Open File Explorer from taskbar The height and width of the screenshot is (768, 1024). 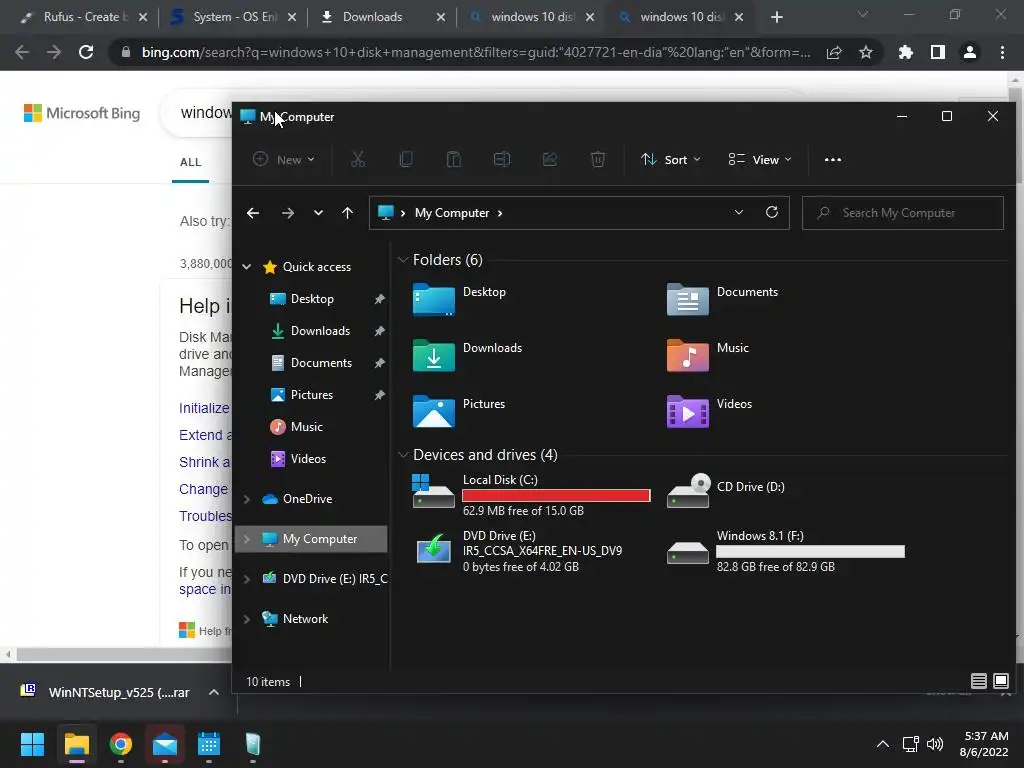coord(76,744)
